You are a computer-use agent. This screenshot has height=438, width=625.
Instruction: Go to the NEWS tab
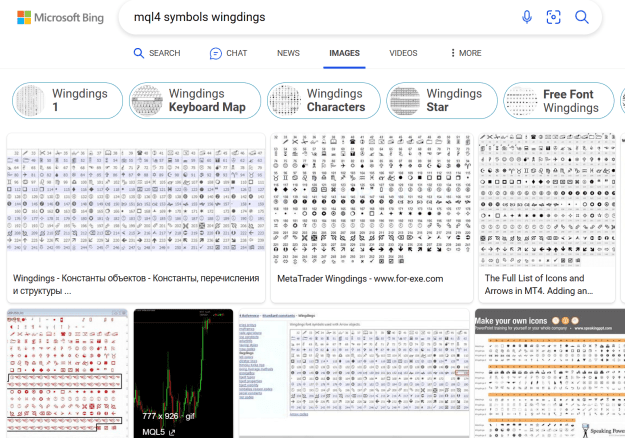tap(288, 53)
